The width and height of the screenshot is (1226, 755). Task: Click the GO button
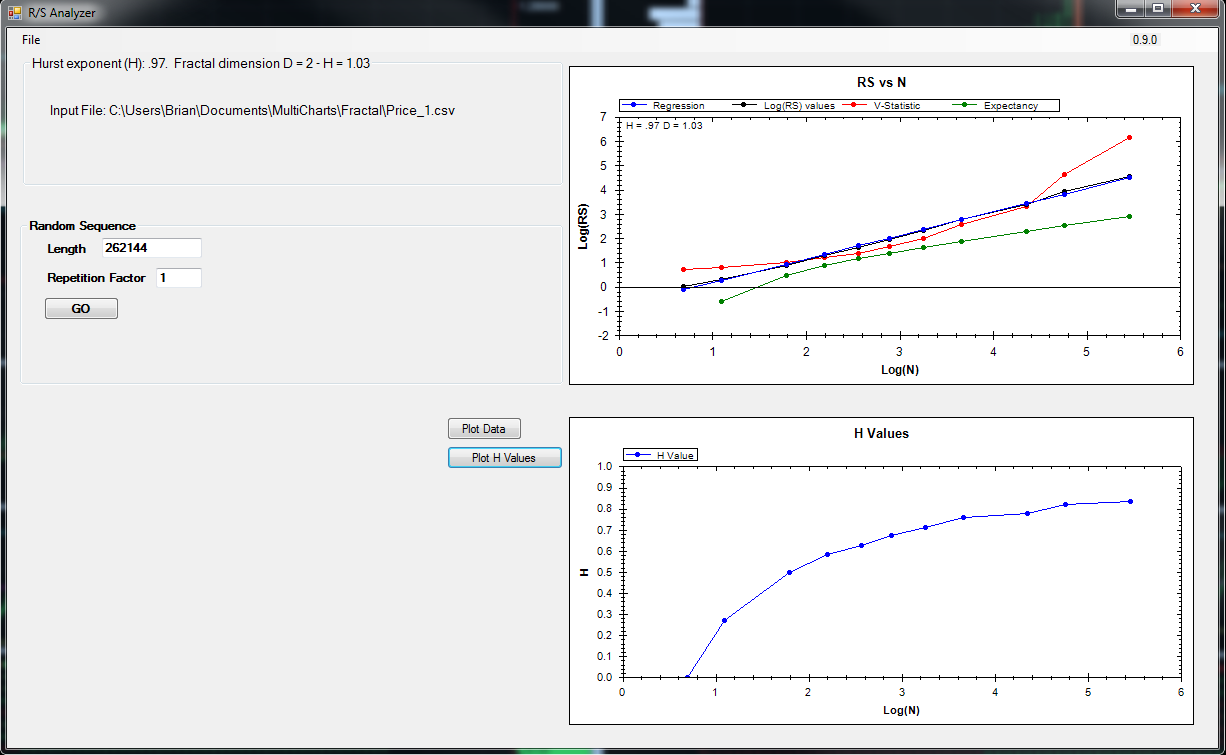81,309
